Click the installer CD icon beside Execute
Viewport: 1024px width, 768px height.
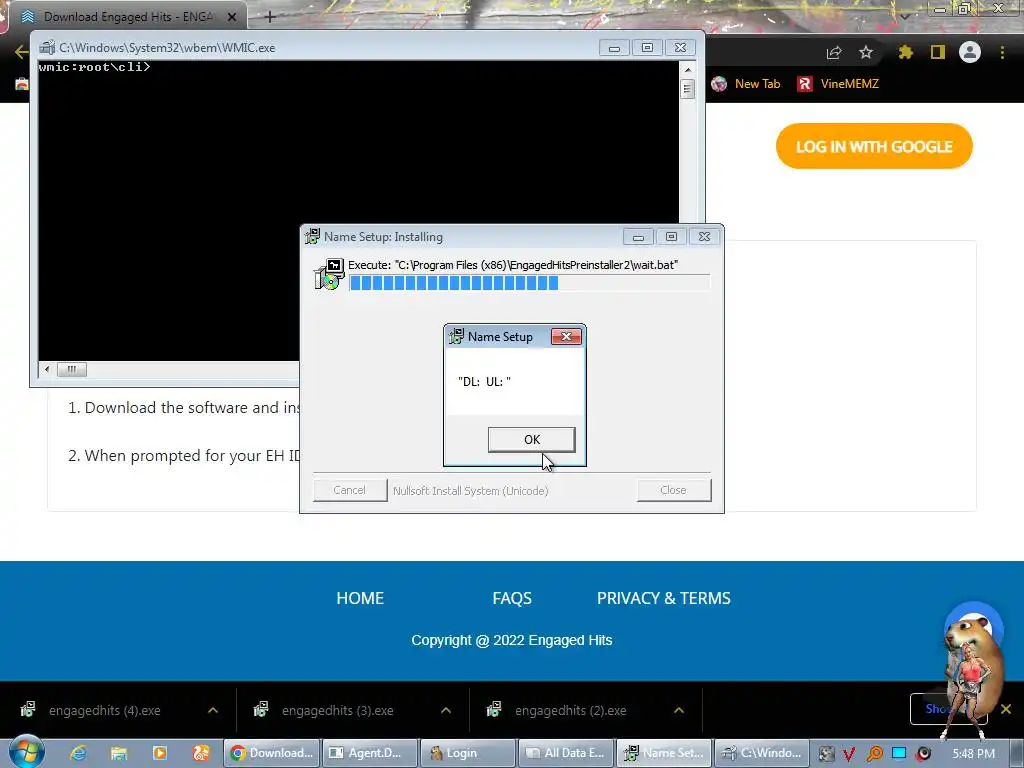point(329,275)
